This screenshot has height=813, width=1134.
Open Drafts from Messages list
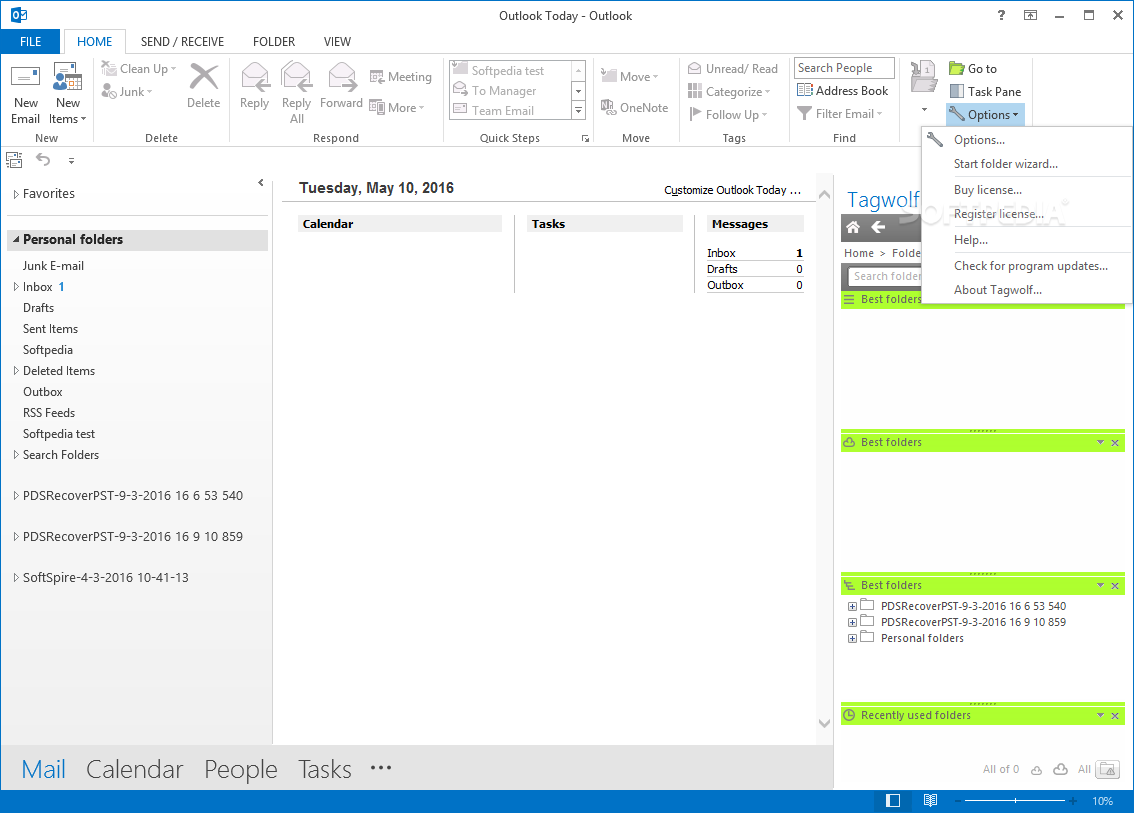click(x=722, y=269)
